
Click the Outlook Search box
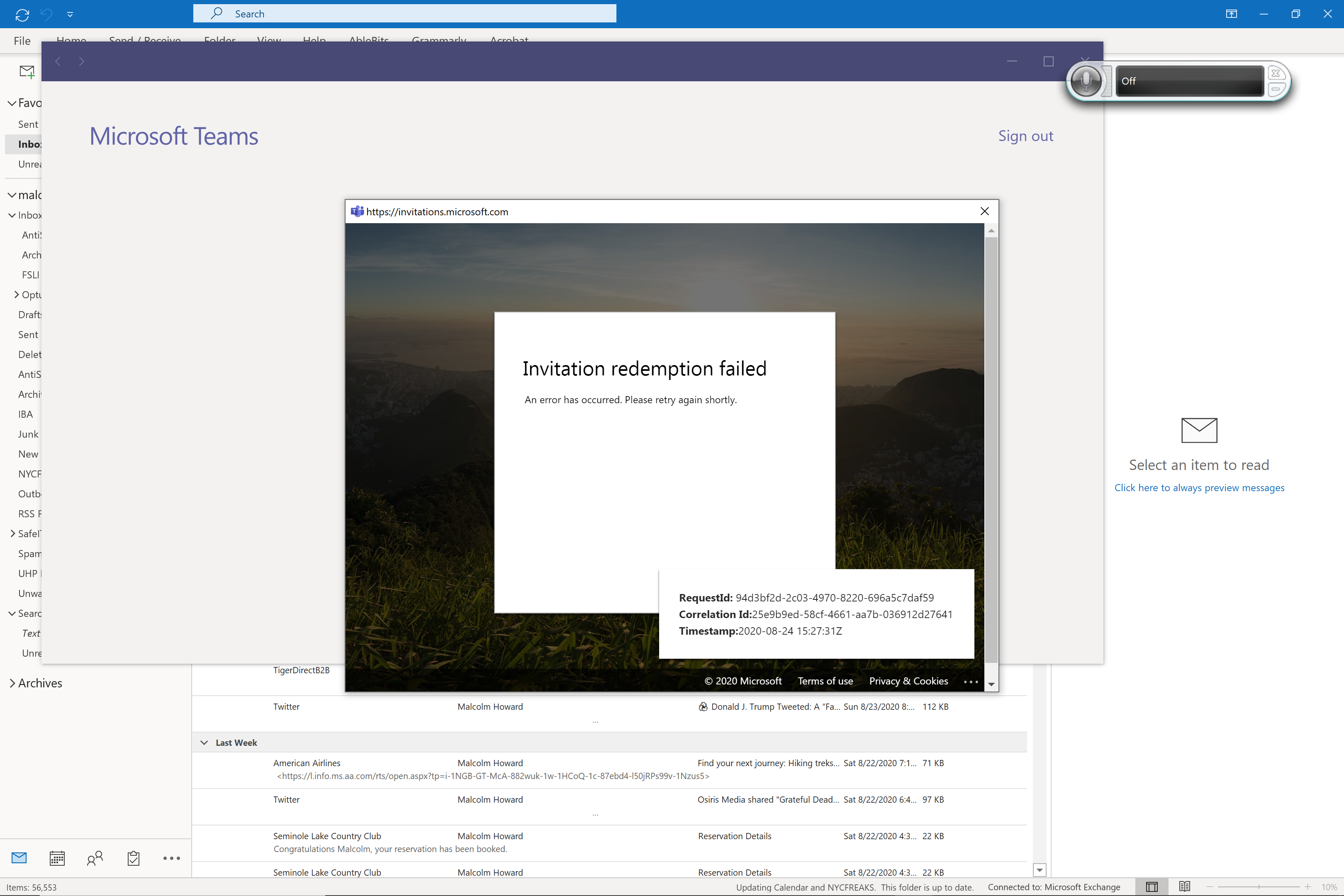click(x=404, y=14)
